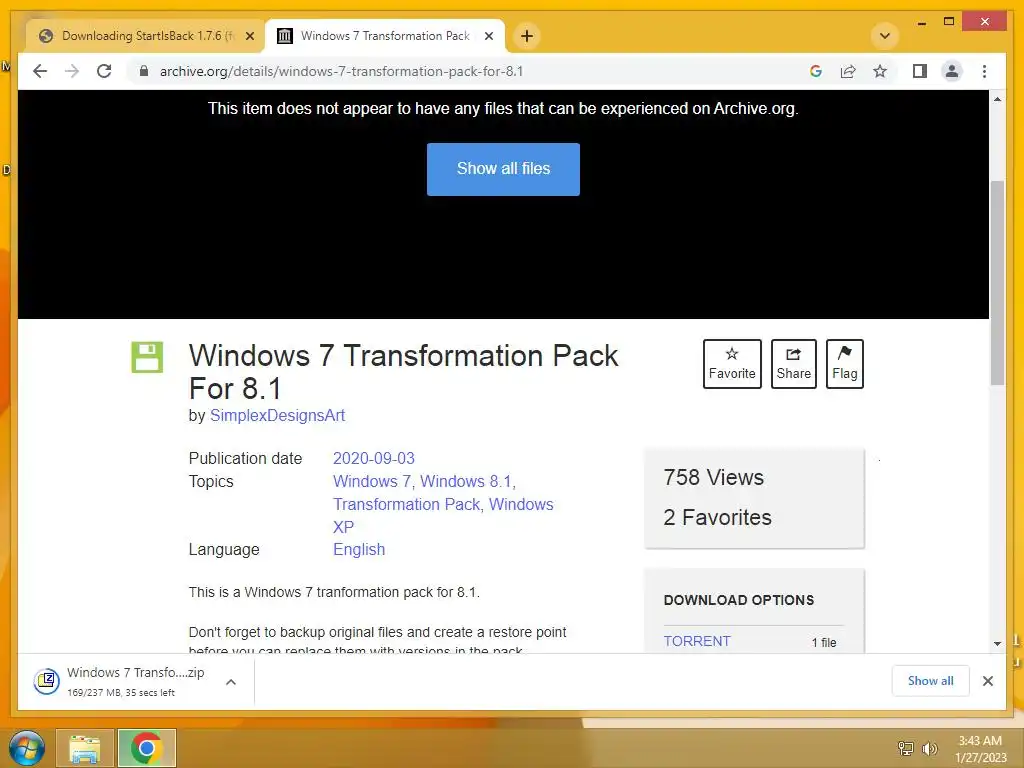The image size is (1024, 768).
Task: Click the Chrome taskbar icon
Action: tap(146, 748)
